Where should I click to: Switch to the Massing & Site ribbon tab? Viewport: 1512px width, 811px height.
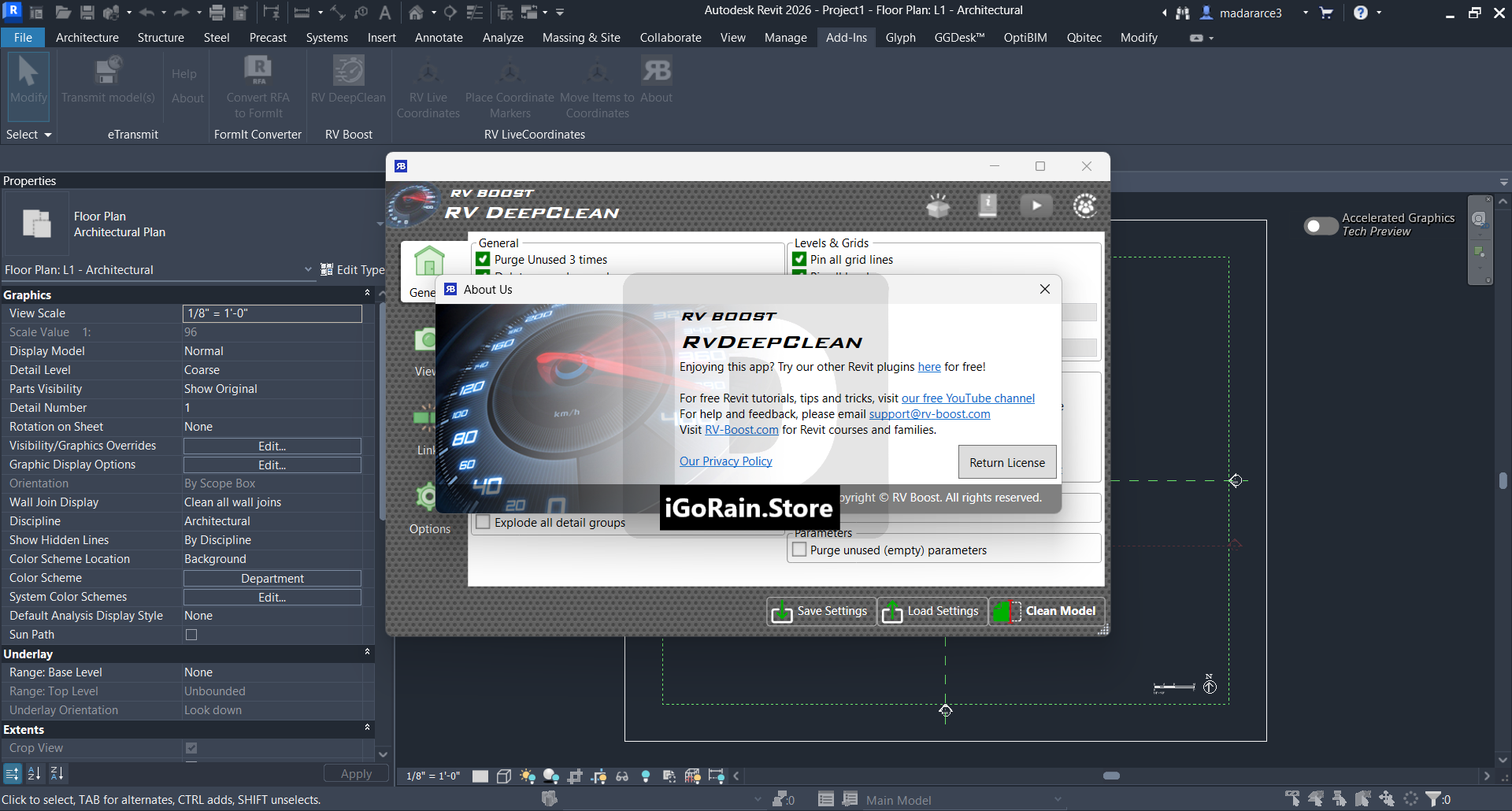coord(581,37)
